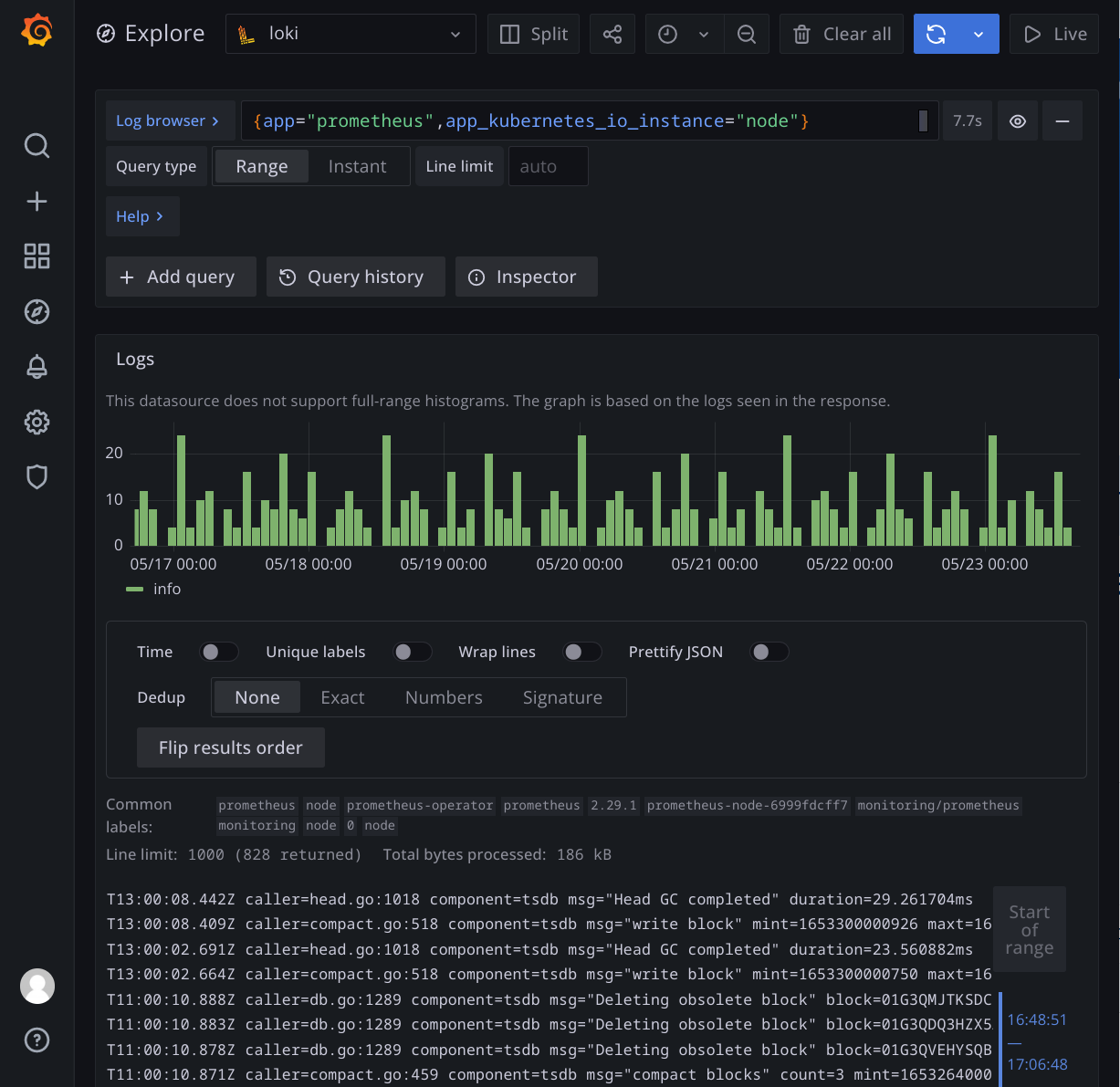Select Exact dedup option
The width and height of the screenshot is (1120, 1087).
click(x=342, y=697)
